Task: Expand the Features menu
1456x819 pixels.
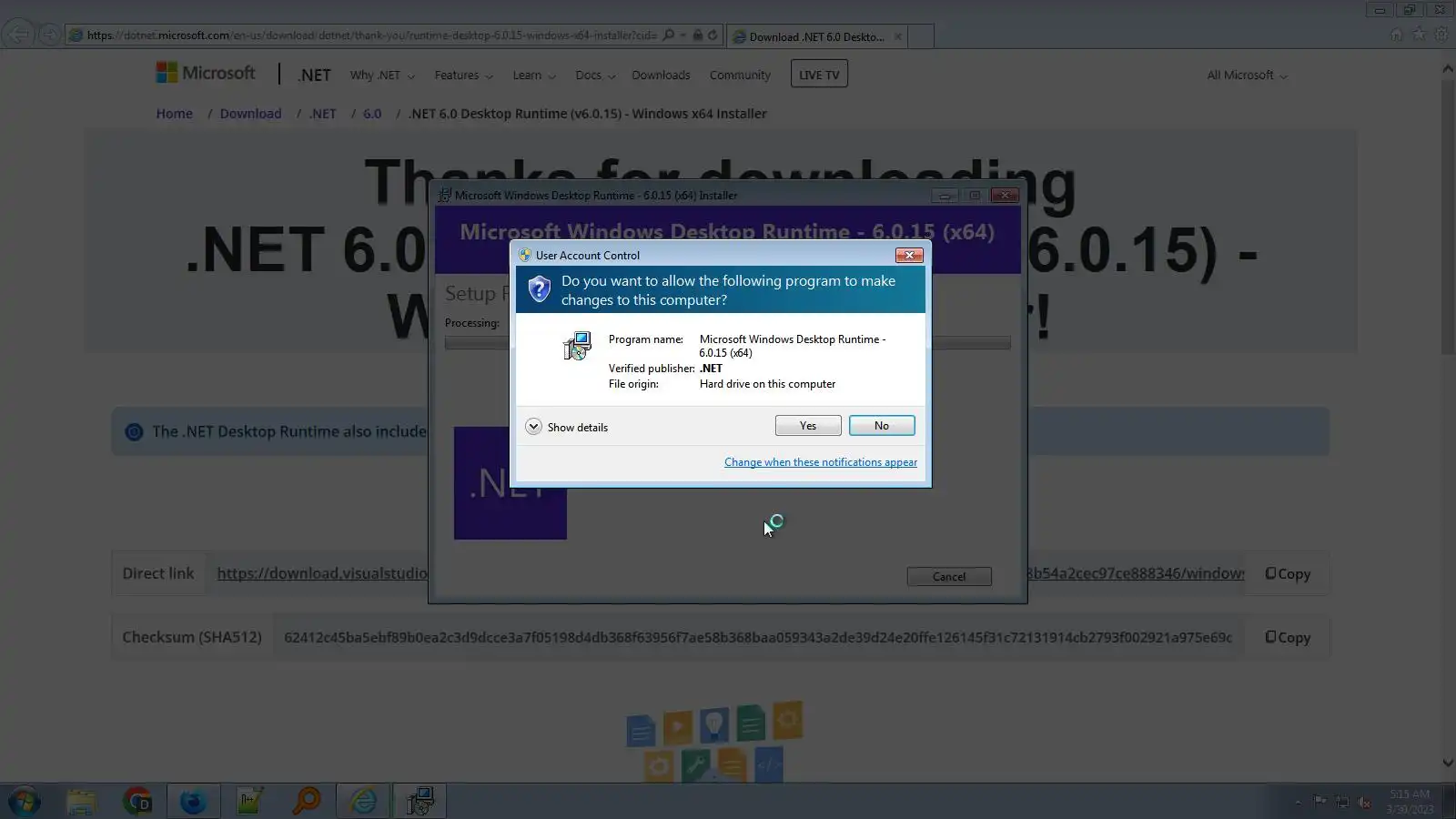Action: pyautogui.click(x=464, y=76)
